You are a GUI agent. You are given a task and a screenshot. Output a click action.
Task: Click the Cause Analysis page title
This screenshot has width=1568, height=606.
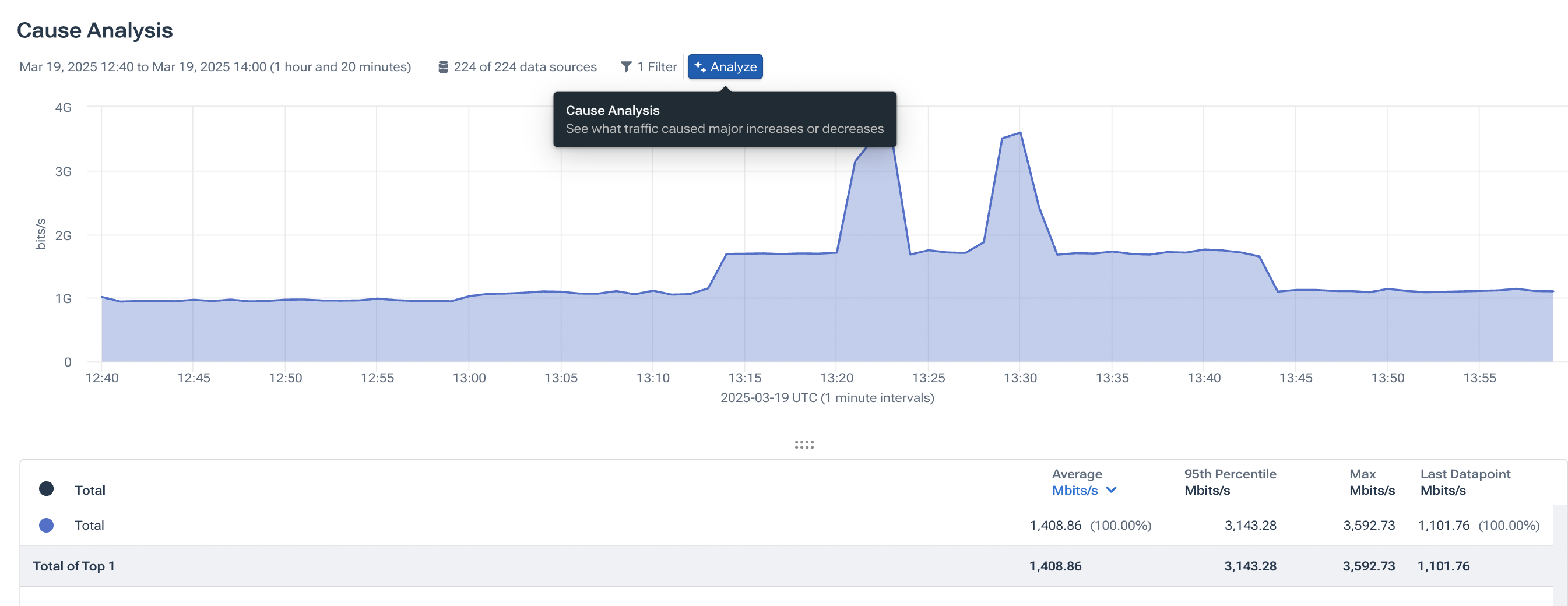pos(94,30)
